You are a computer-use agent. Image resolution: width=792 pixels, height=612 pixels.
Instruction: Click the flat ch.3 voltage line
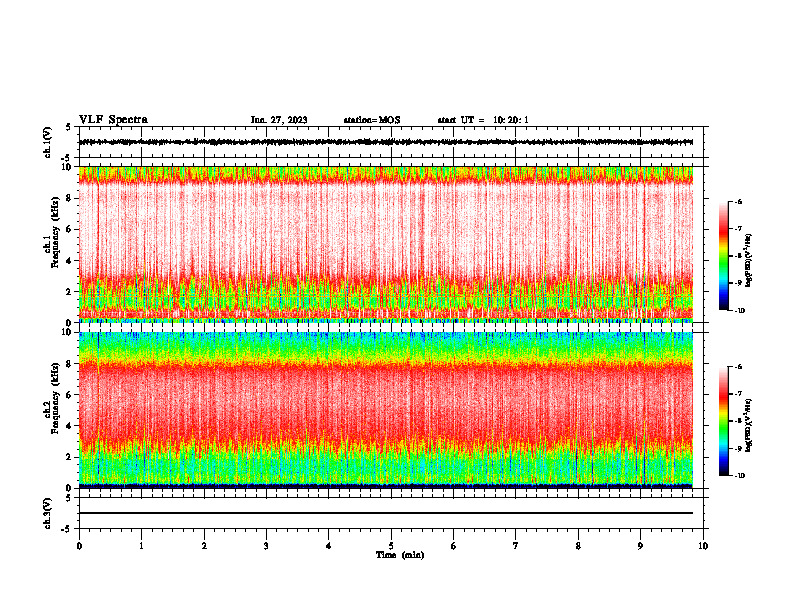pyautogui.click(x=386, y=513)
